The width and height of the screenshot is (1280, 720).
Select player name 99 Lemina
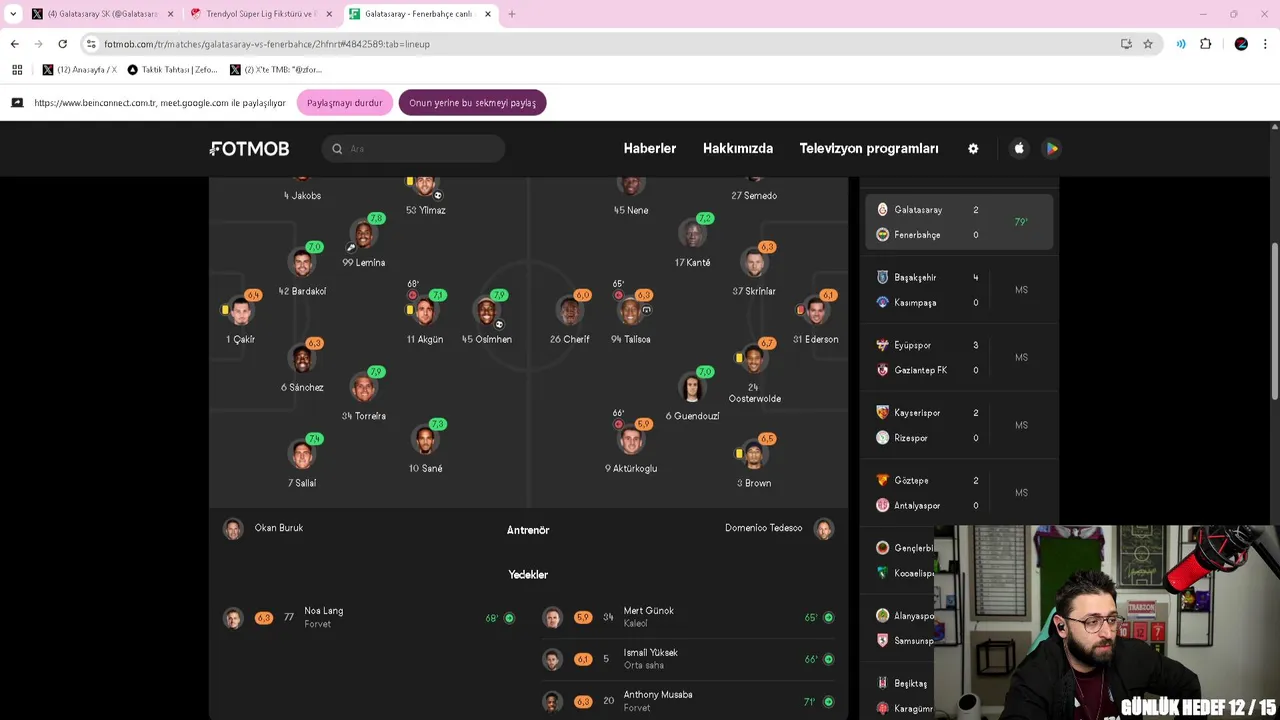tap(364, 263)
